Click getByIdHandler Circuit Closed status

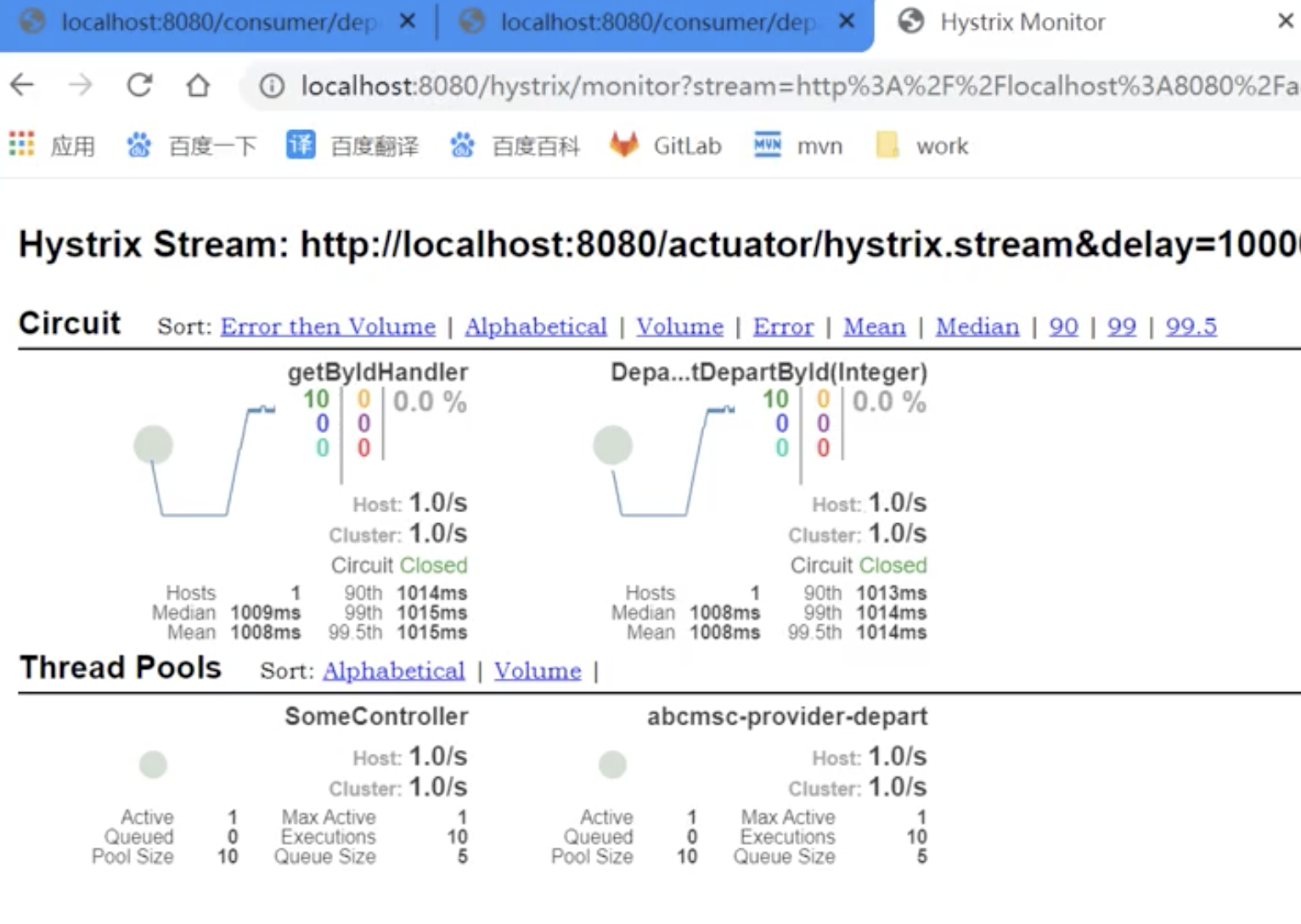[399, 566]
